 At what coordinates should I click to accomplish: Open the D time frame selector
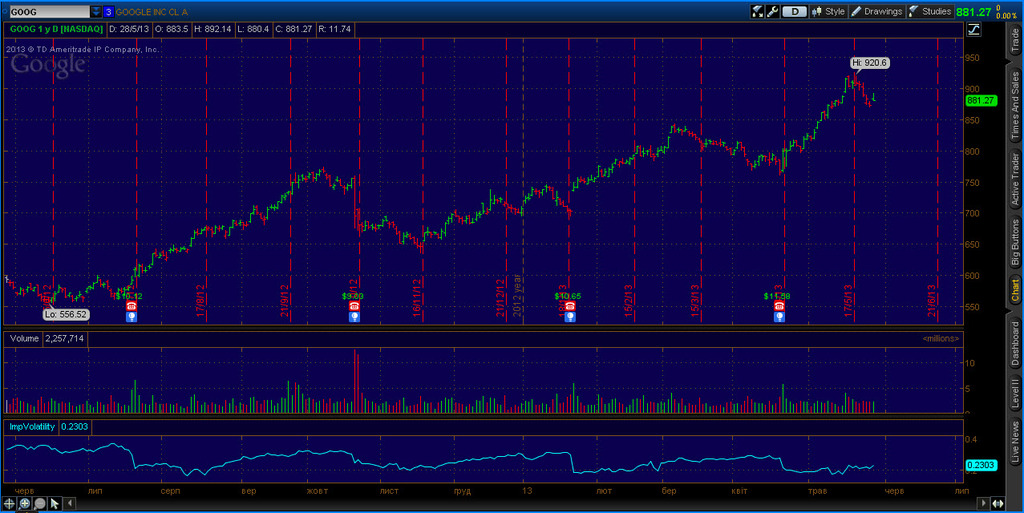[795, 12]
